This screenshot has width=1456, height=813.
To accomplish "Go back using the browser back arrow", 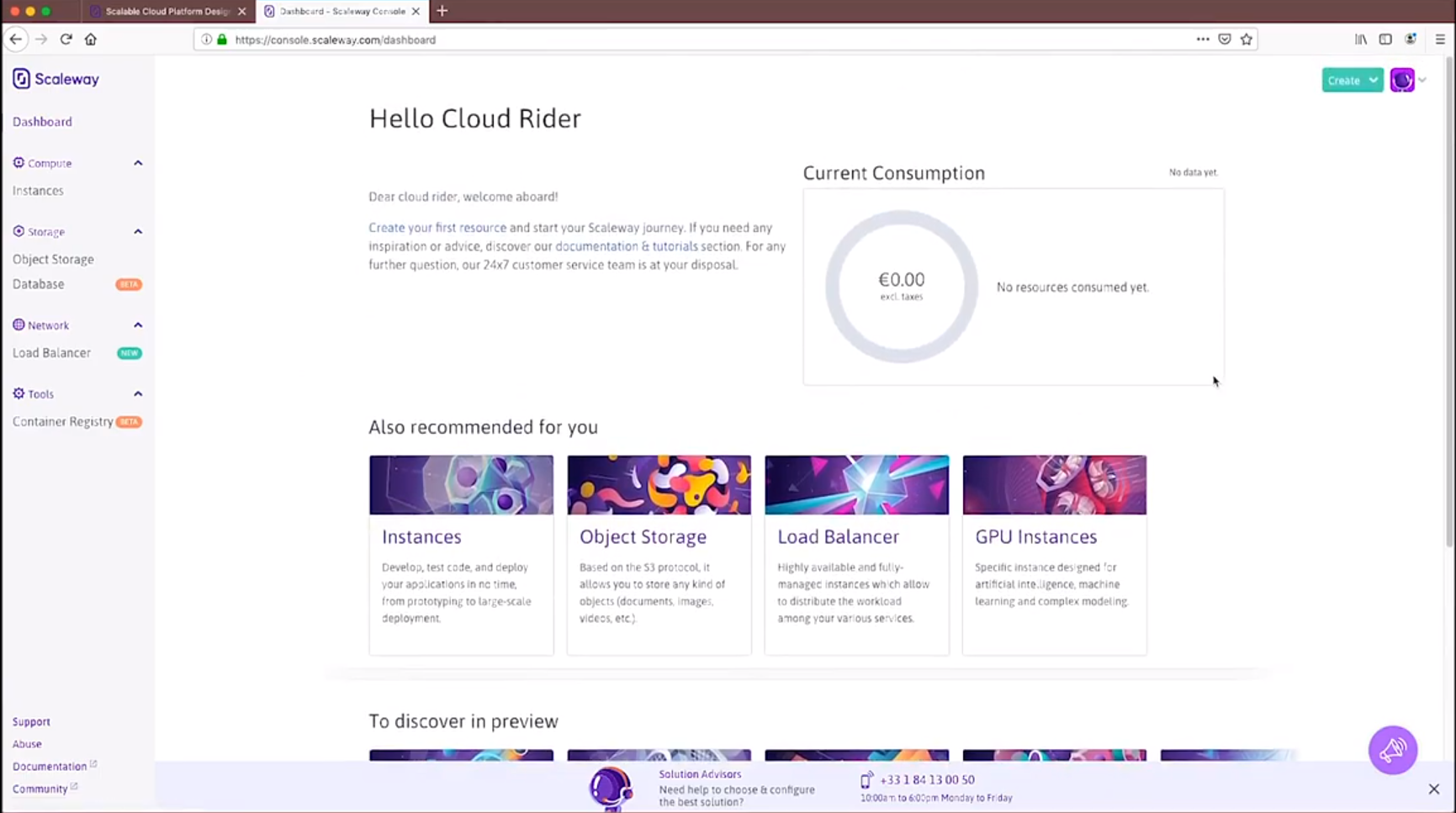I will [x=16, y=40].
